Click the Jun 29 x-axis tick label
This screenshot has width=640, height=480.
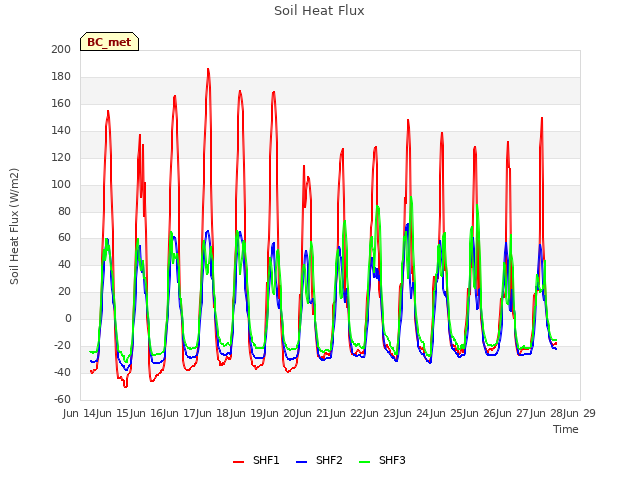pyautogui.click(x=580, y=413)
